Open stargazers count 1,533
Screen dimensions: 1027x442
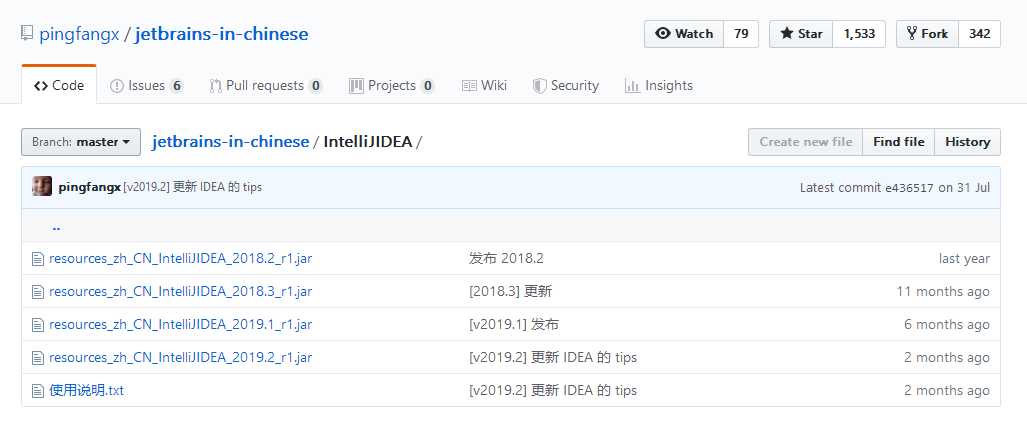[859, 34]
